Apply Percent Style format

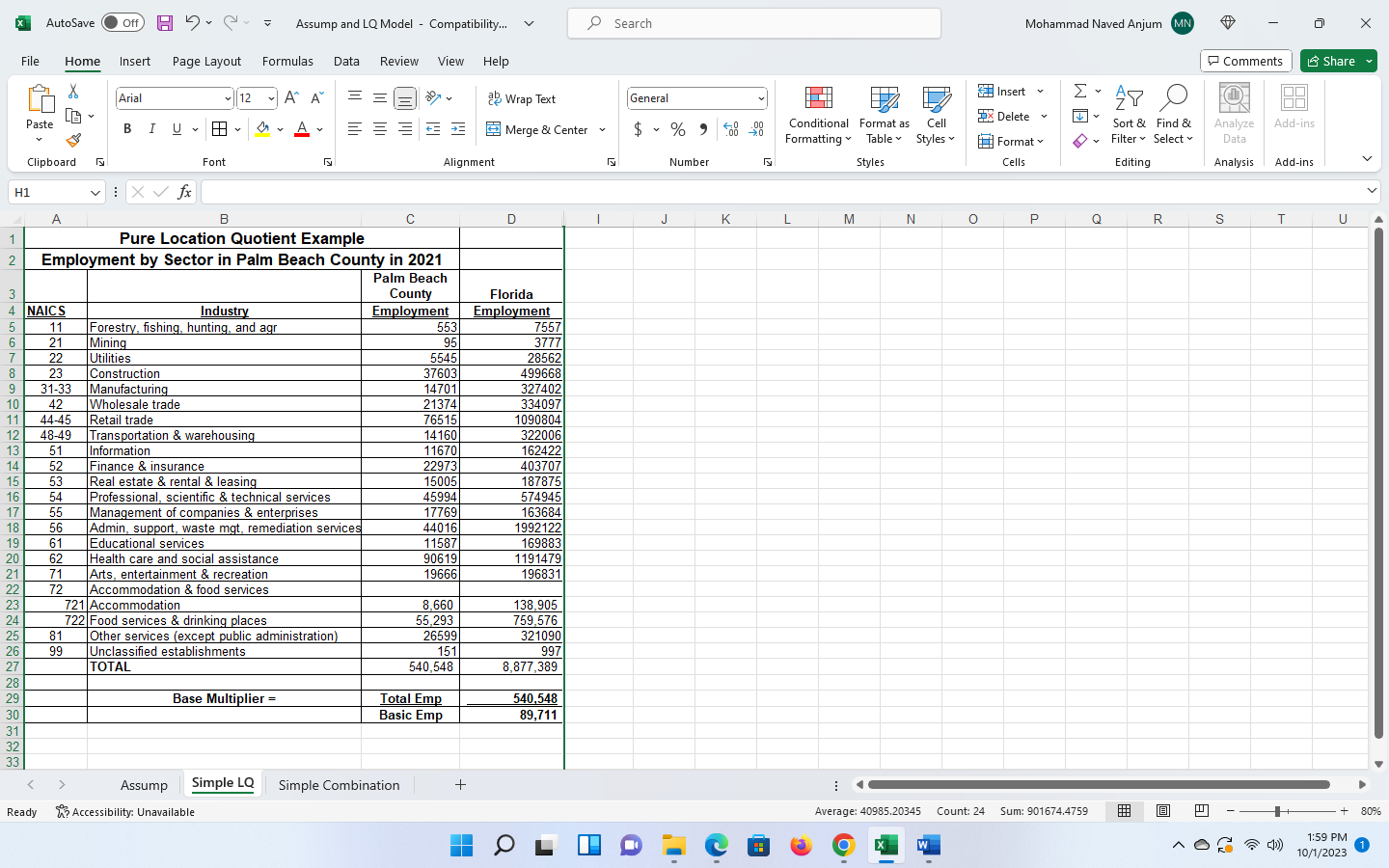(678, 129)
